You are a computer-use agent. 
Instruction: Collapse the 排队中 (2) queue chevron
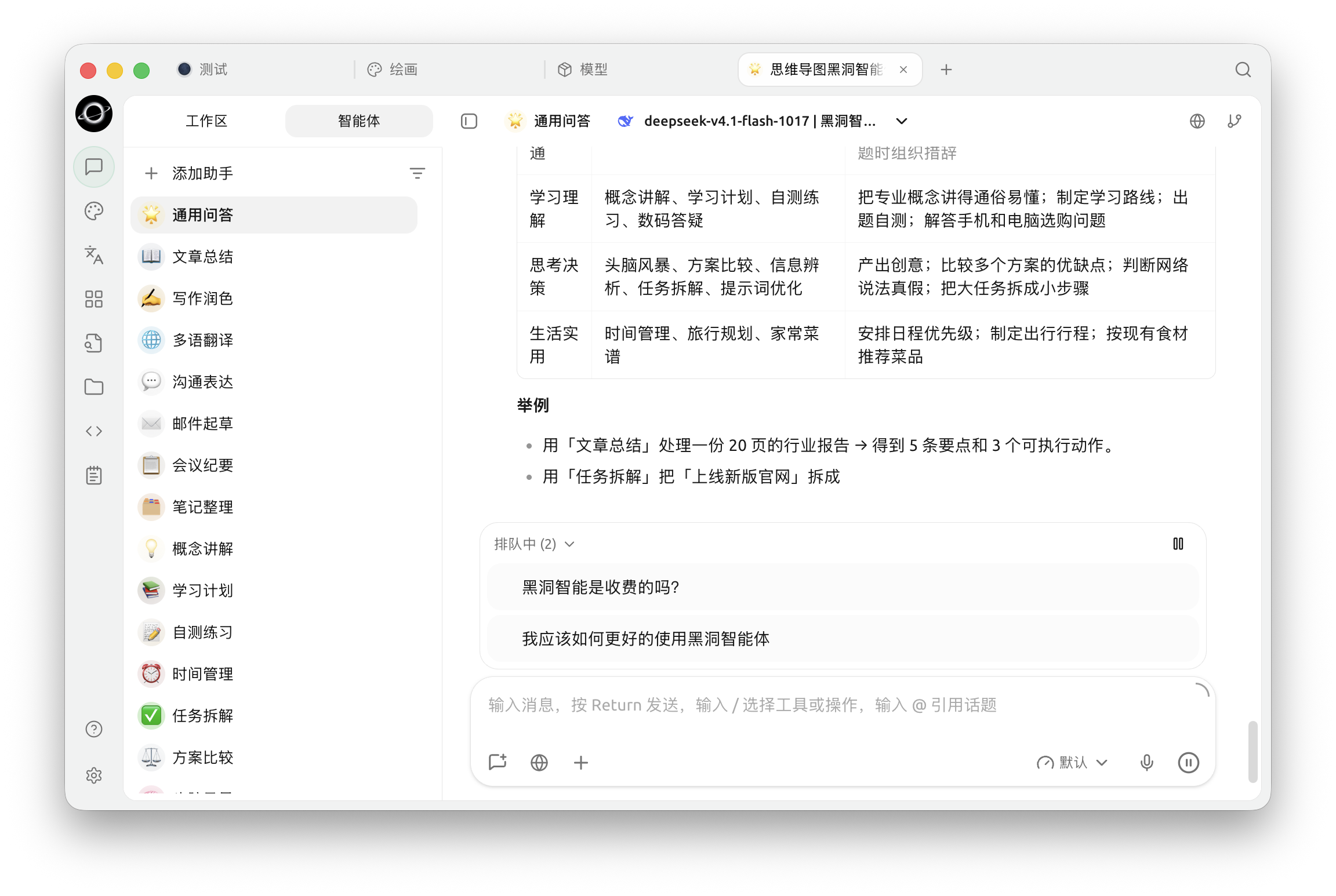(570, 544)
